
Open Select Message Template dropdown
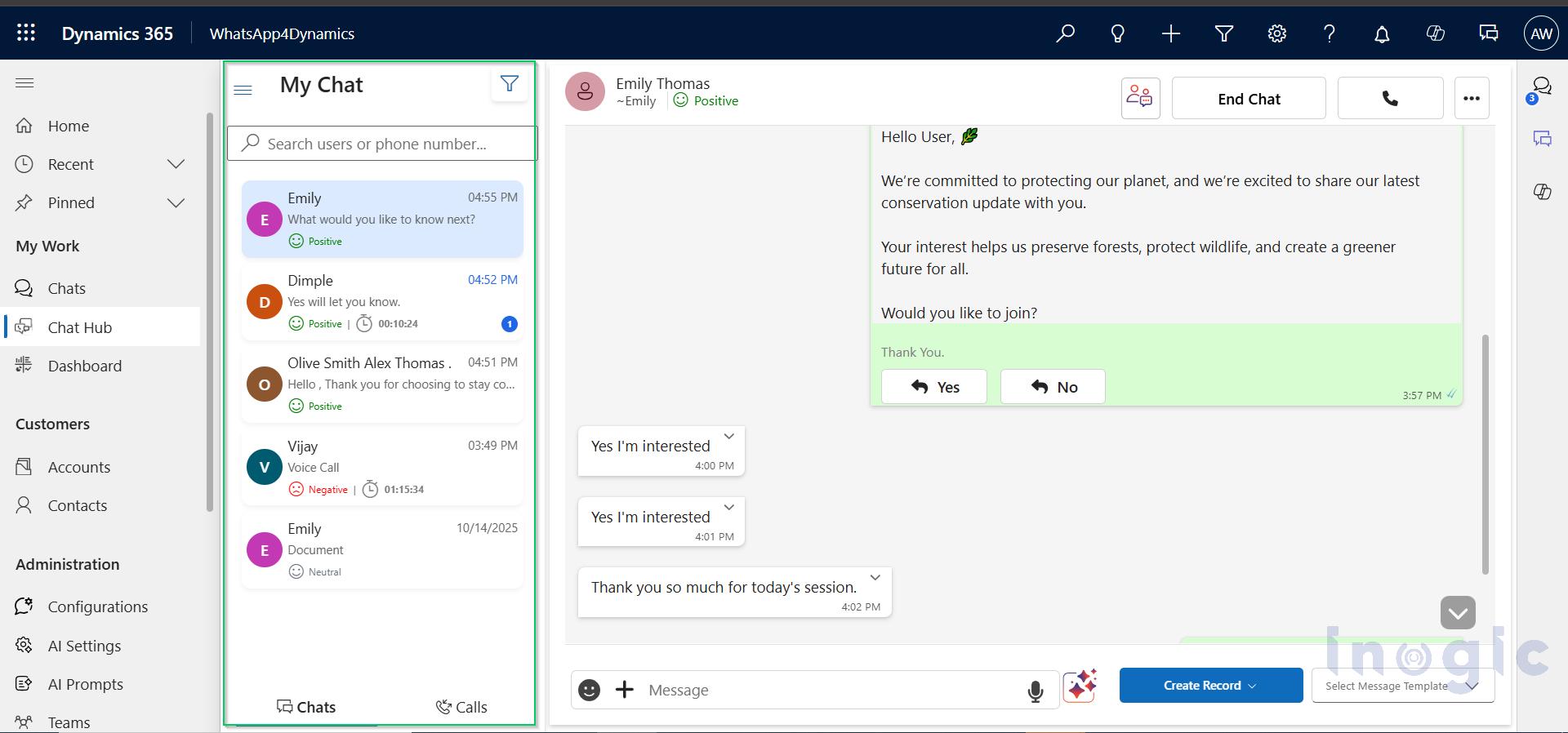[x=1403, y=686]
